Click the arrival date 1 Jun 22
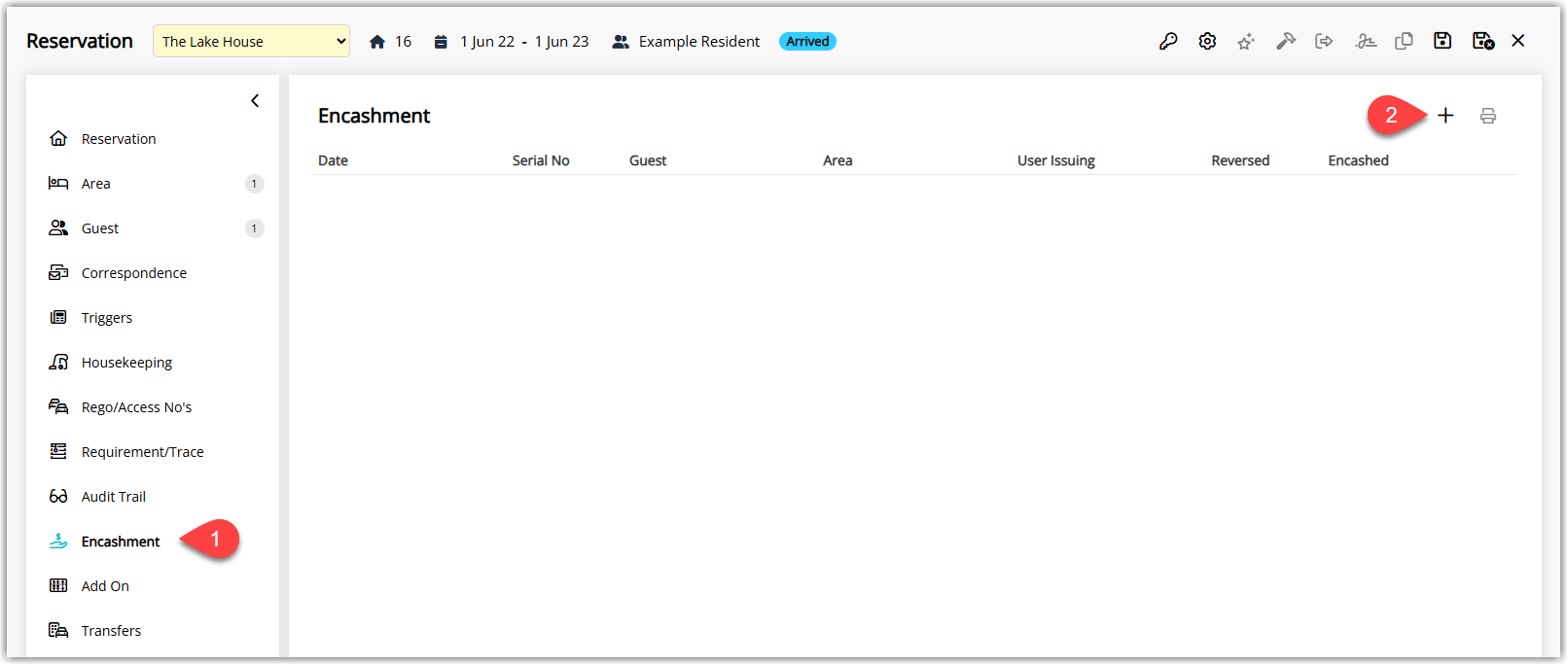The height and width of the screenshot is (665, 1568). (x=487, y=42)
